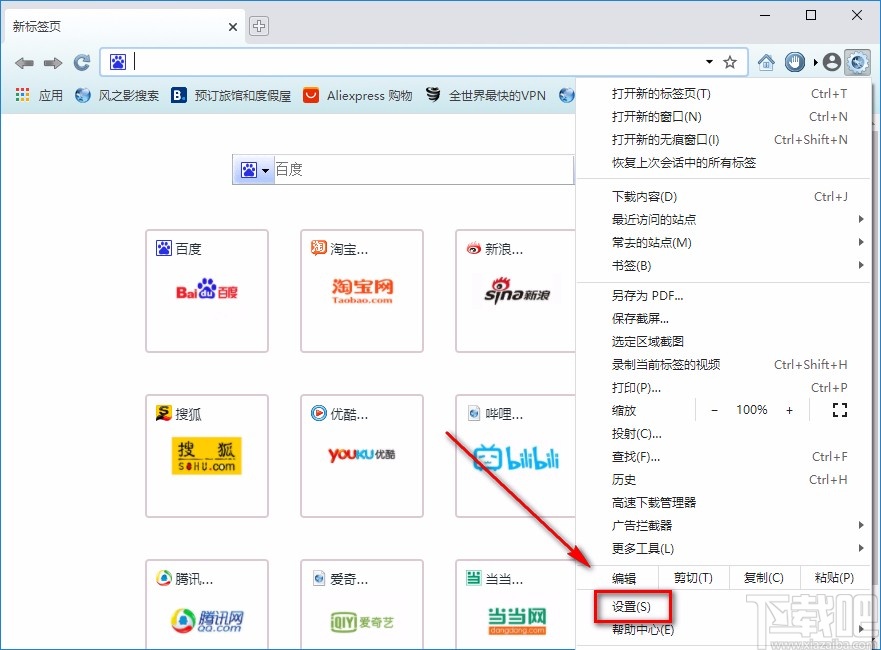Expand 常去的站点(M) submenu

(x=724, y=243)
